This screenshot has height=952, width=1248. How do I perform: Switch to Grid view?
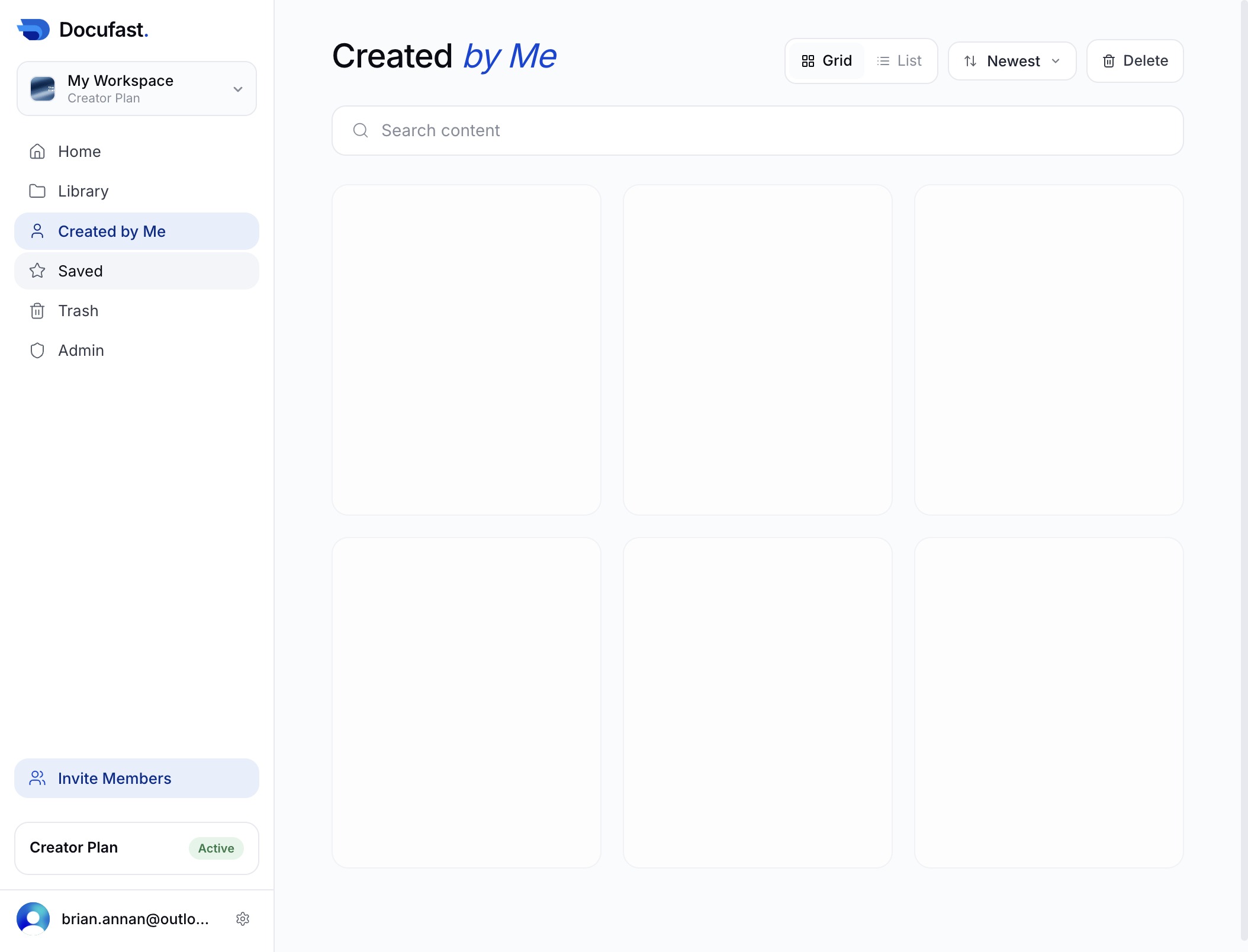point(826,61)
